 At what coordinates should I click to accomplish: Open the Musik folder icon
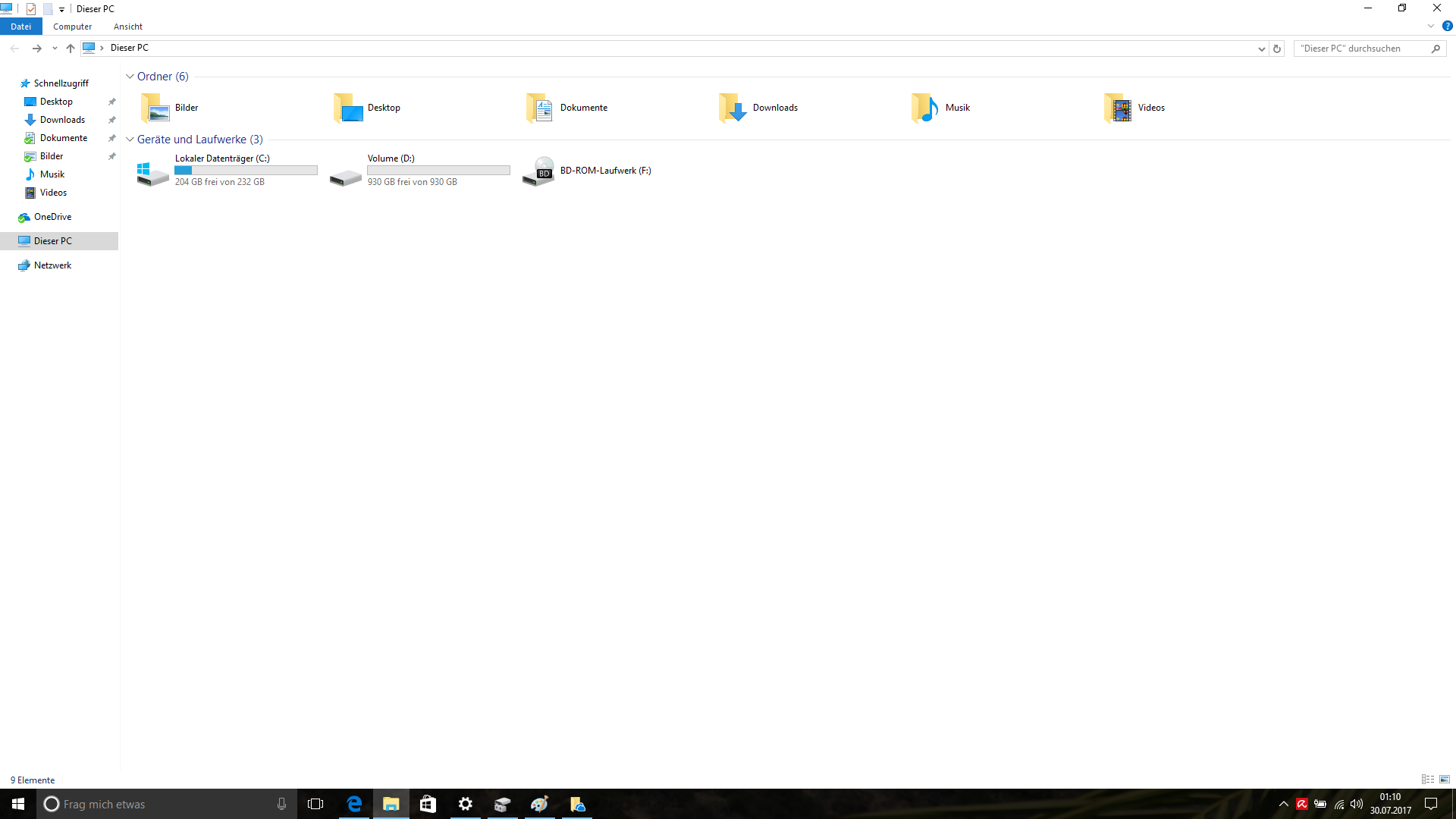tap(925, 108)
